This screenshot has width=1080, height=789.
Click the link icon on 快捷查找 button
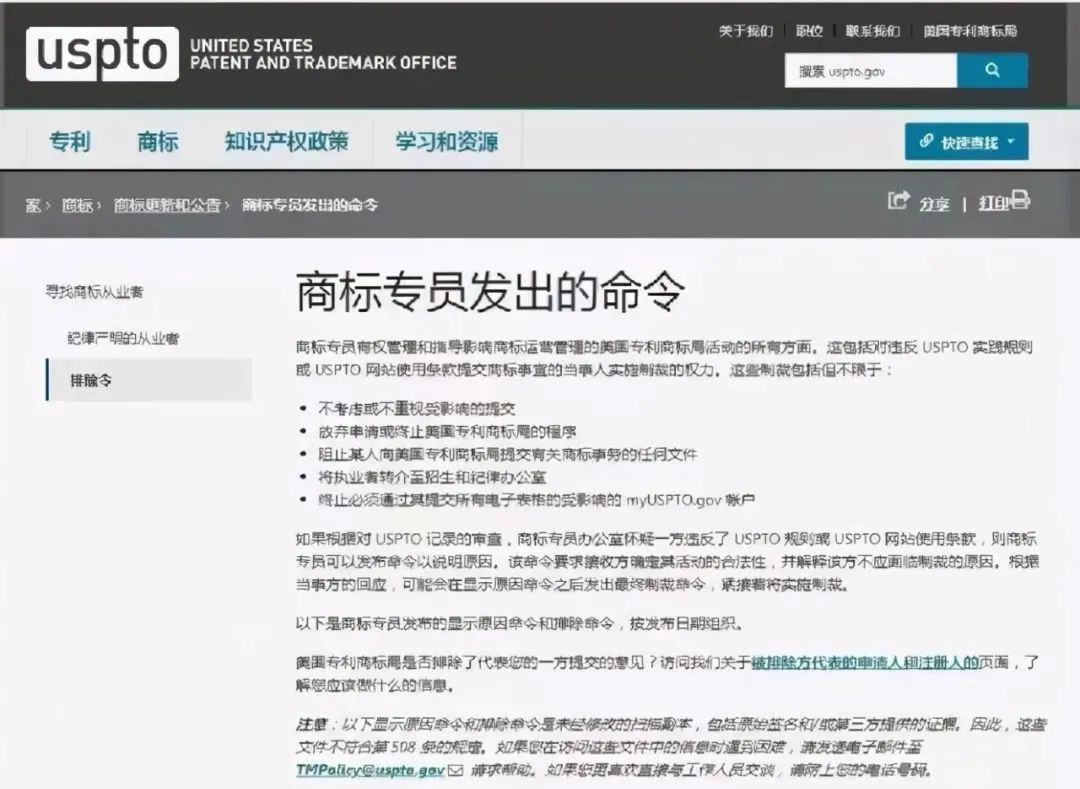[926, 141]
